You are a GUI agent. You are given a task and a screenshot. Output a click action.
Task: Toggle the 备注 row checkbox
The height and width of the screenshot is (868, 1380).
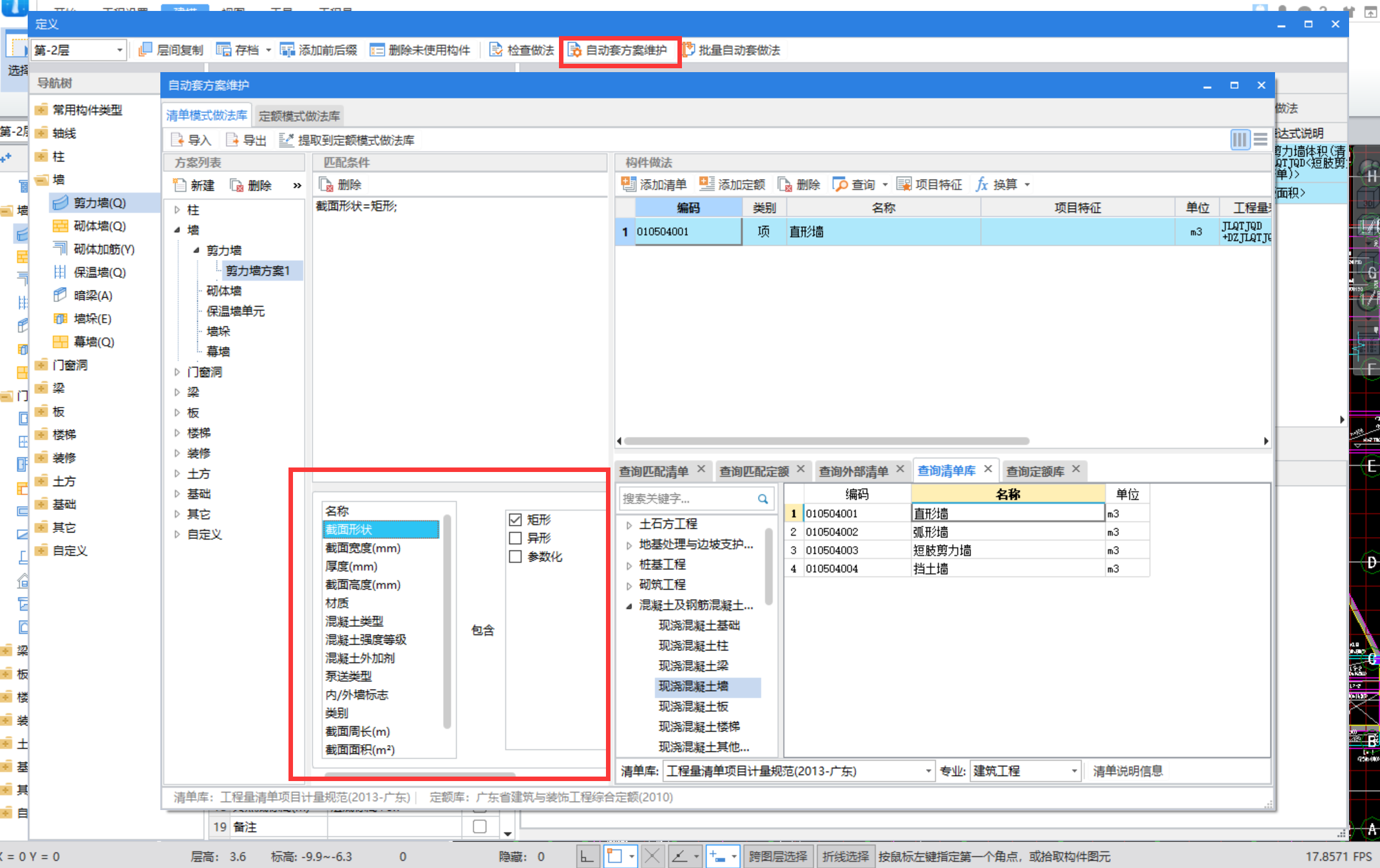point(479,826)
